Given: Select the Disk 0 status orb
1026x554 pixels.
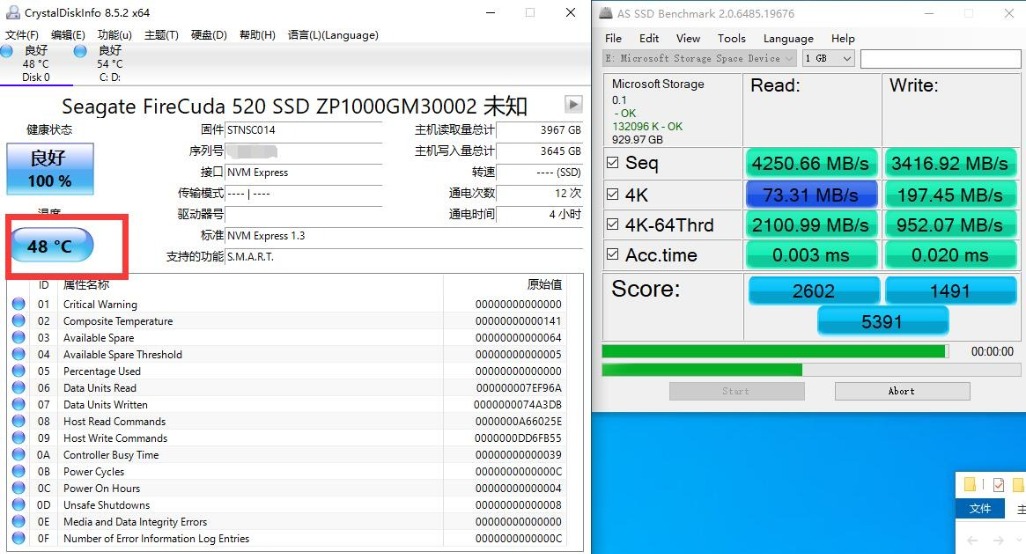Looking at the screenshot, I should [8, 51].
